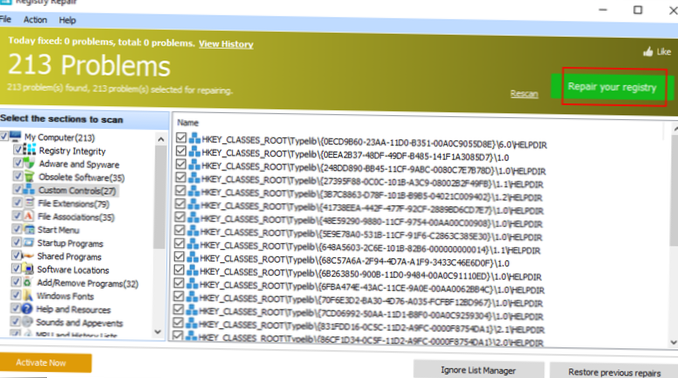Click the Repair your registry button
Viewport: 678px width, 378px height.
[612, 87]
